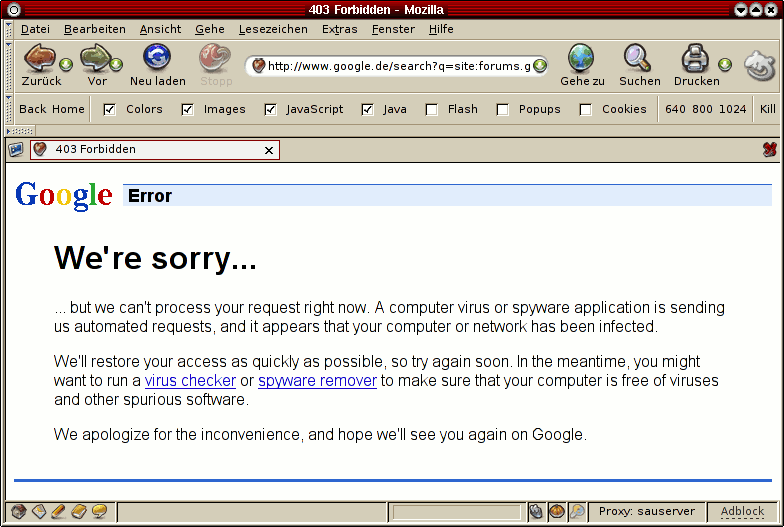Screen dimensions: 784x527
Task: Collapse the navigation toolbar grippy handle
Action: [x=8, y=65]
